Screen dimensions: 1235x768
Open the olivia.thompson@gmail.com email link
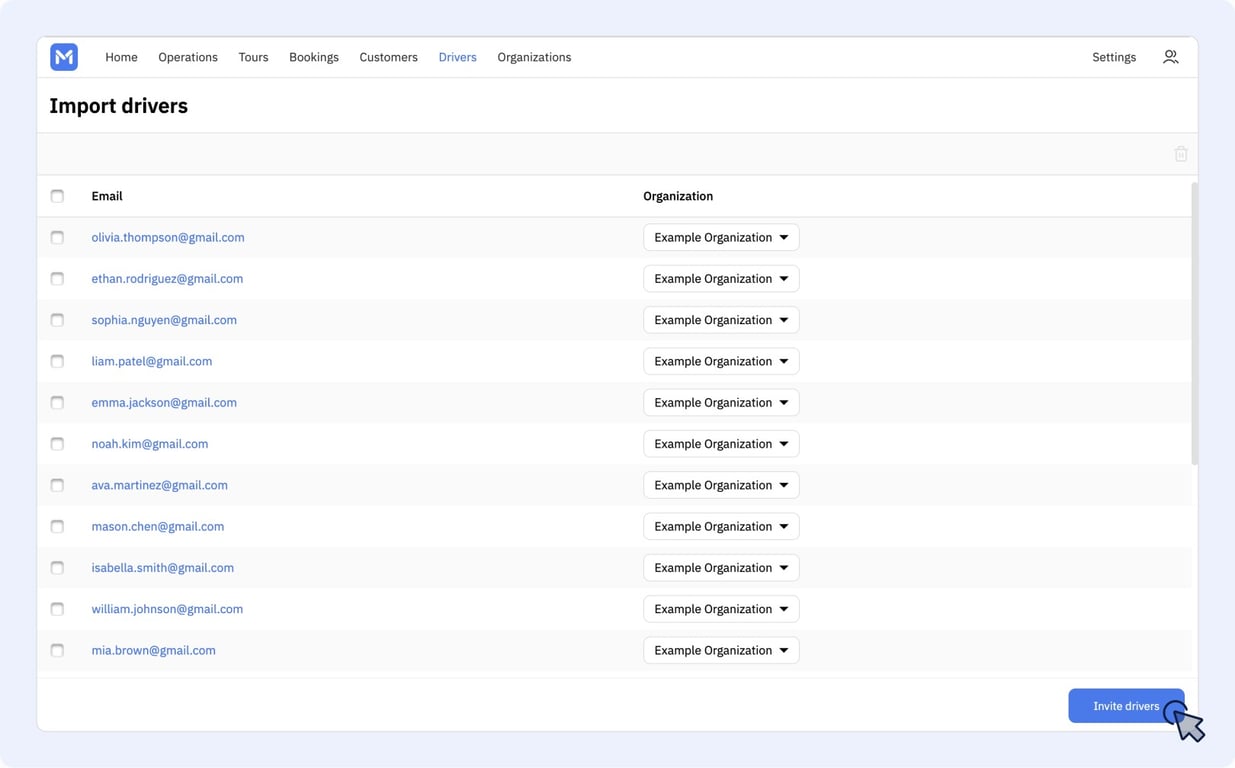coord(168,237)
